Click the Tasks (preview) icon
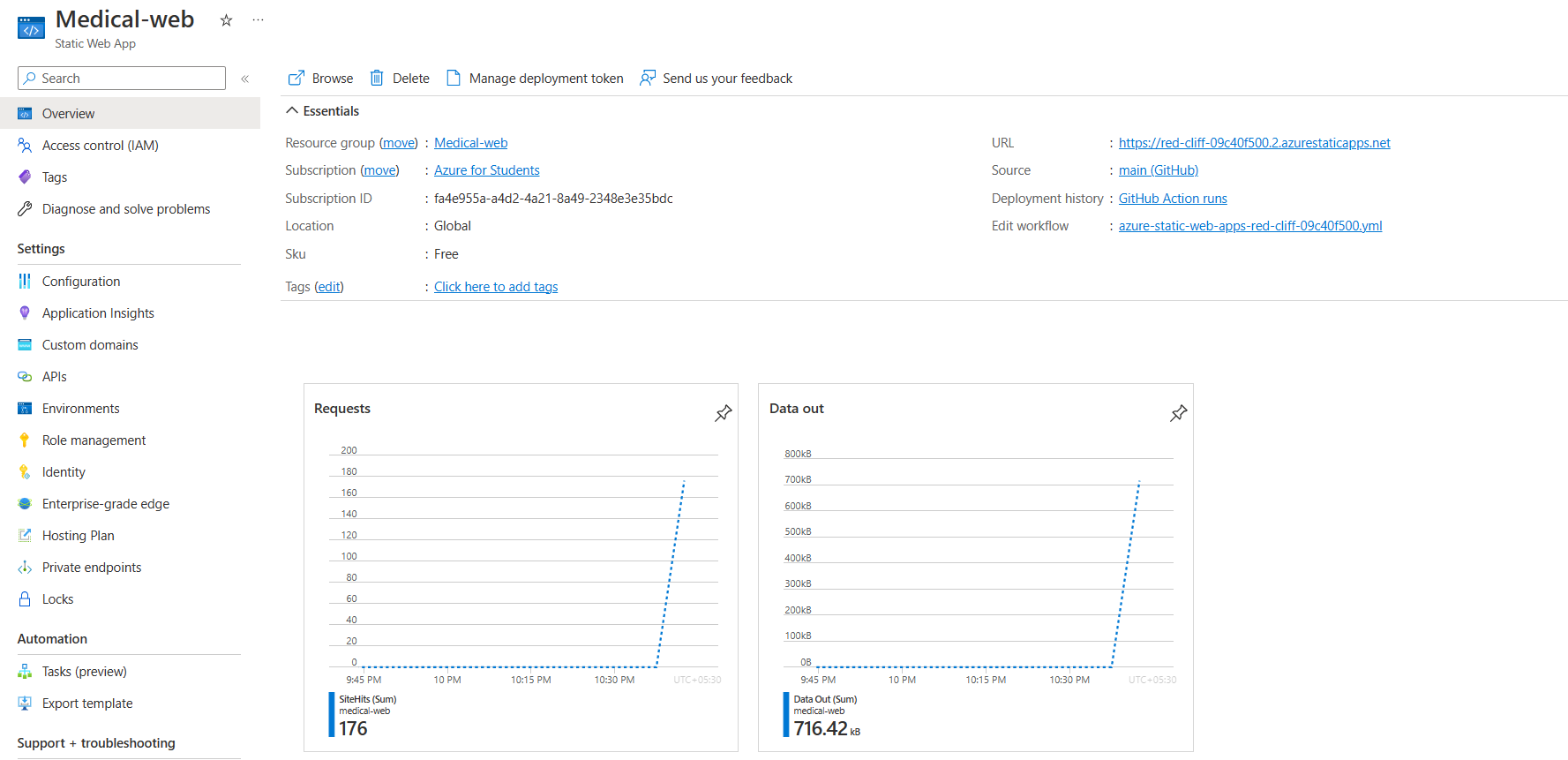Viewport: 1568px width, 760px height. pos(25,672)
